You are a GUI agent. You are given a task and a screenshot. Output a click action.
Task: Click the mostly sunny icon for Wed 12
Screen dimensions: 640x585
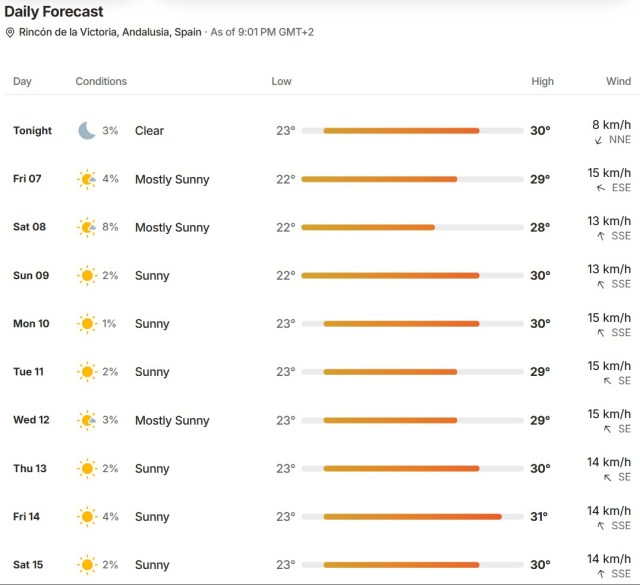(87, 420)
